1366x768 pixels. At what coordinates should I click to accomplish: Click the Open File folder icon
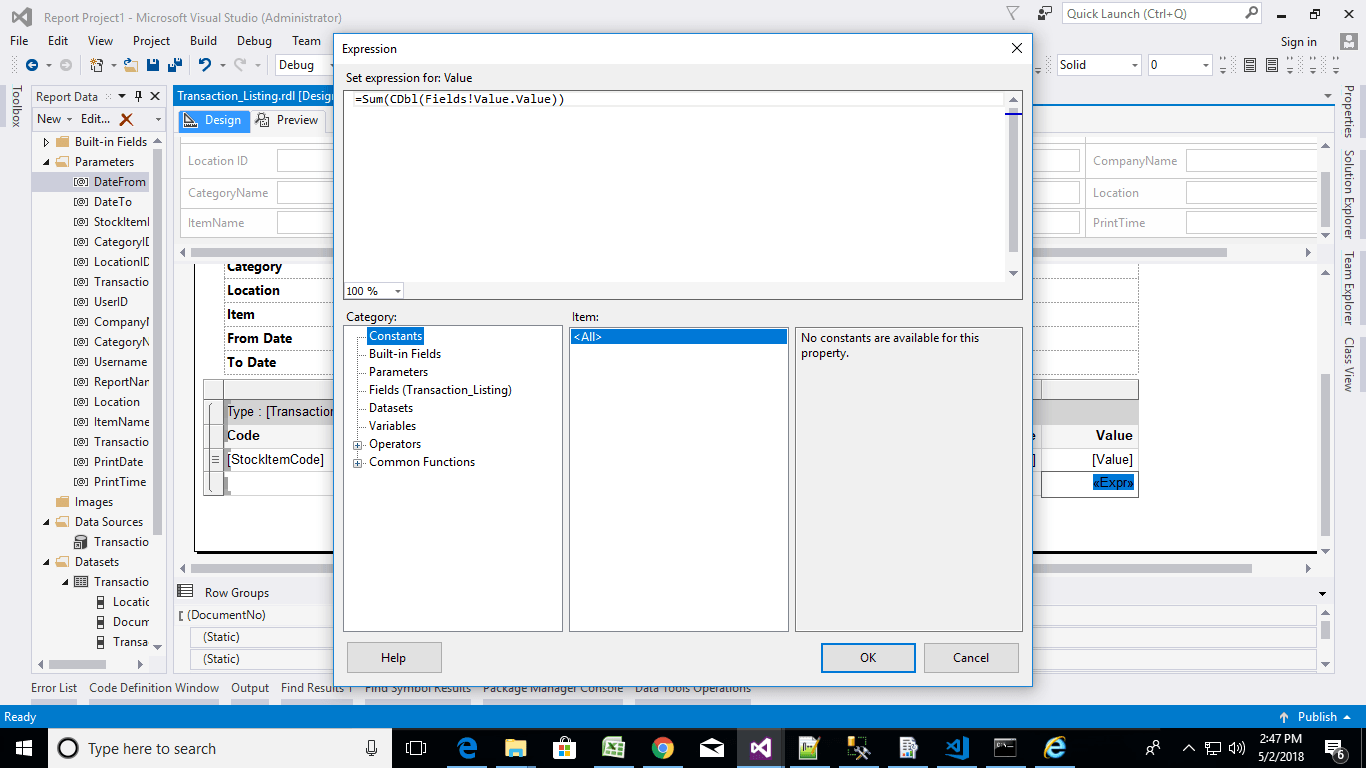pyautogui.click(x=130, y=65)
